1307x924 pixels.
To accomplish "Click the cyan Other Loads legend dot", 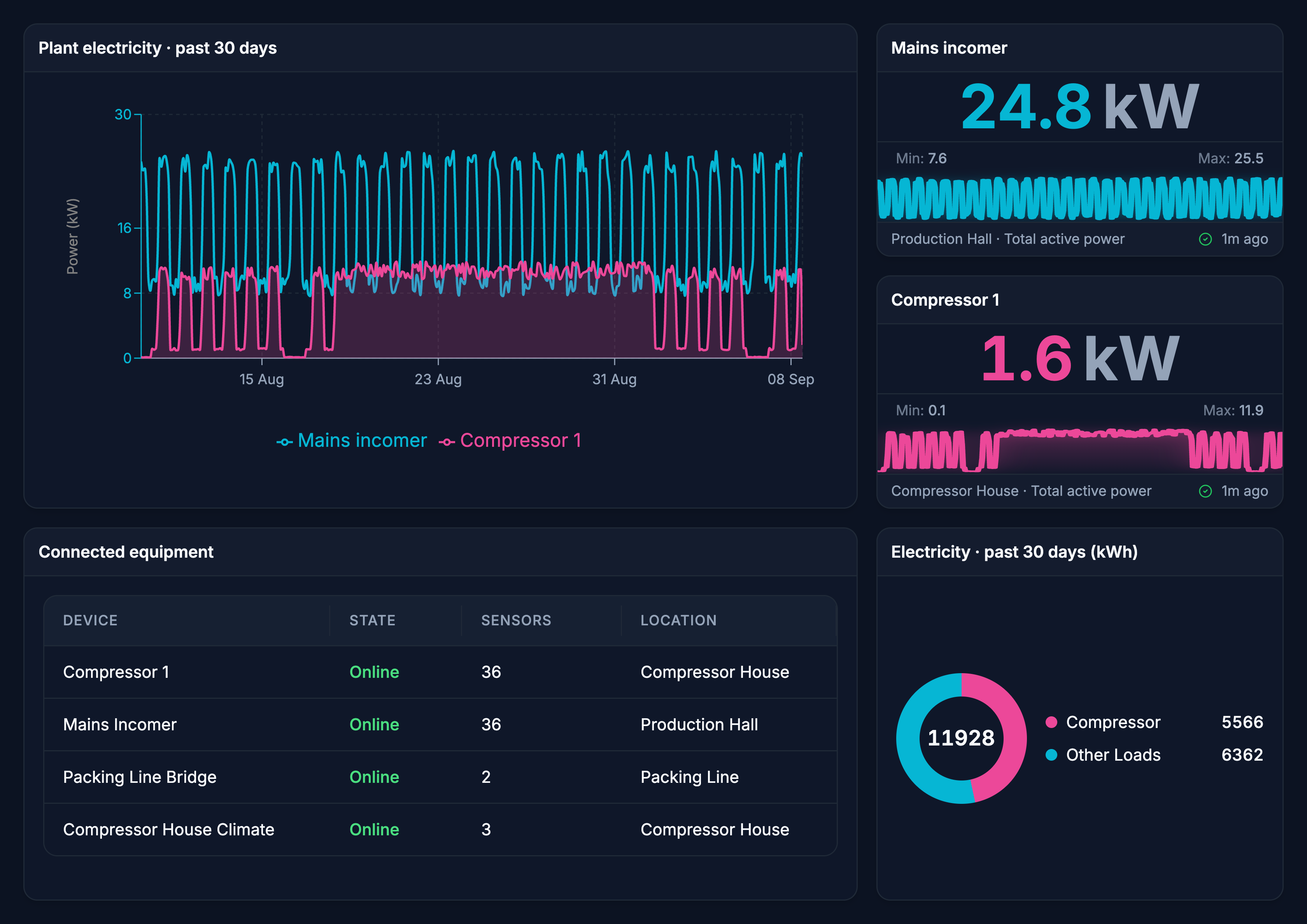I will pyautogui.click(x=1051, y=754).
